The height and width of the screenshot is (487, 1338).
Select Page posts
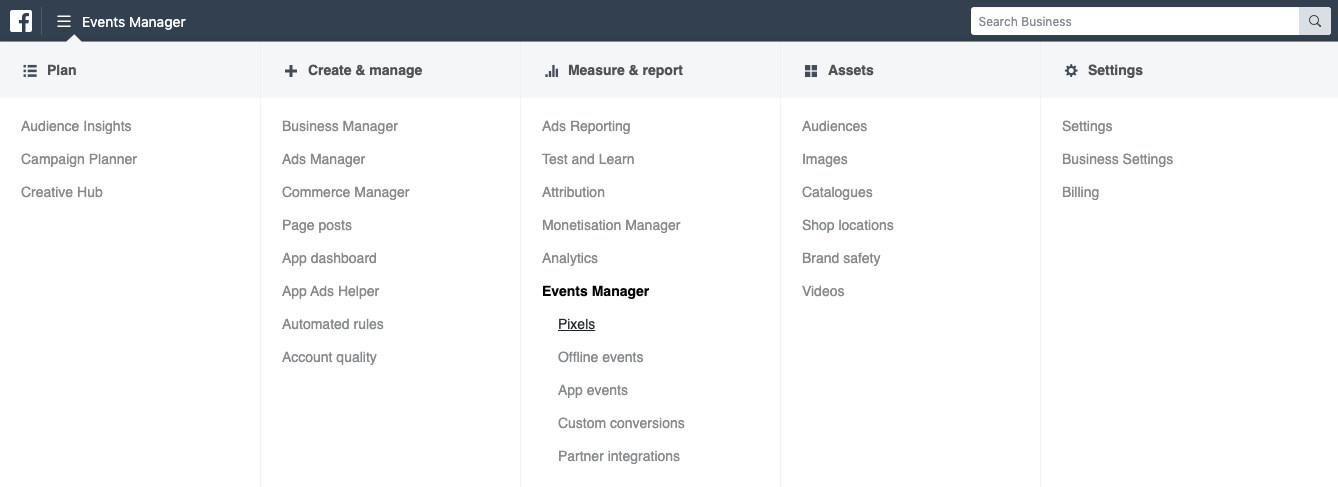[317, 225]
